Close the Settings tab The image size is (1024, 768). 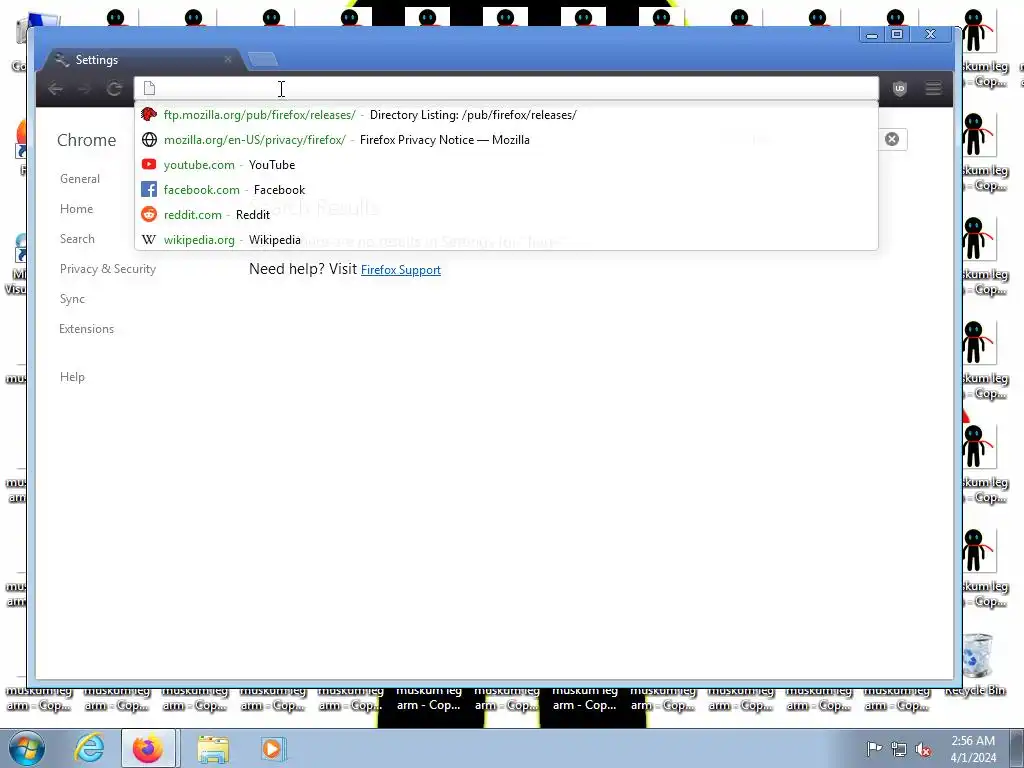pos(228,59)
